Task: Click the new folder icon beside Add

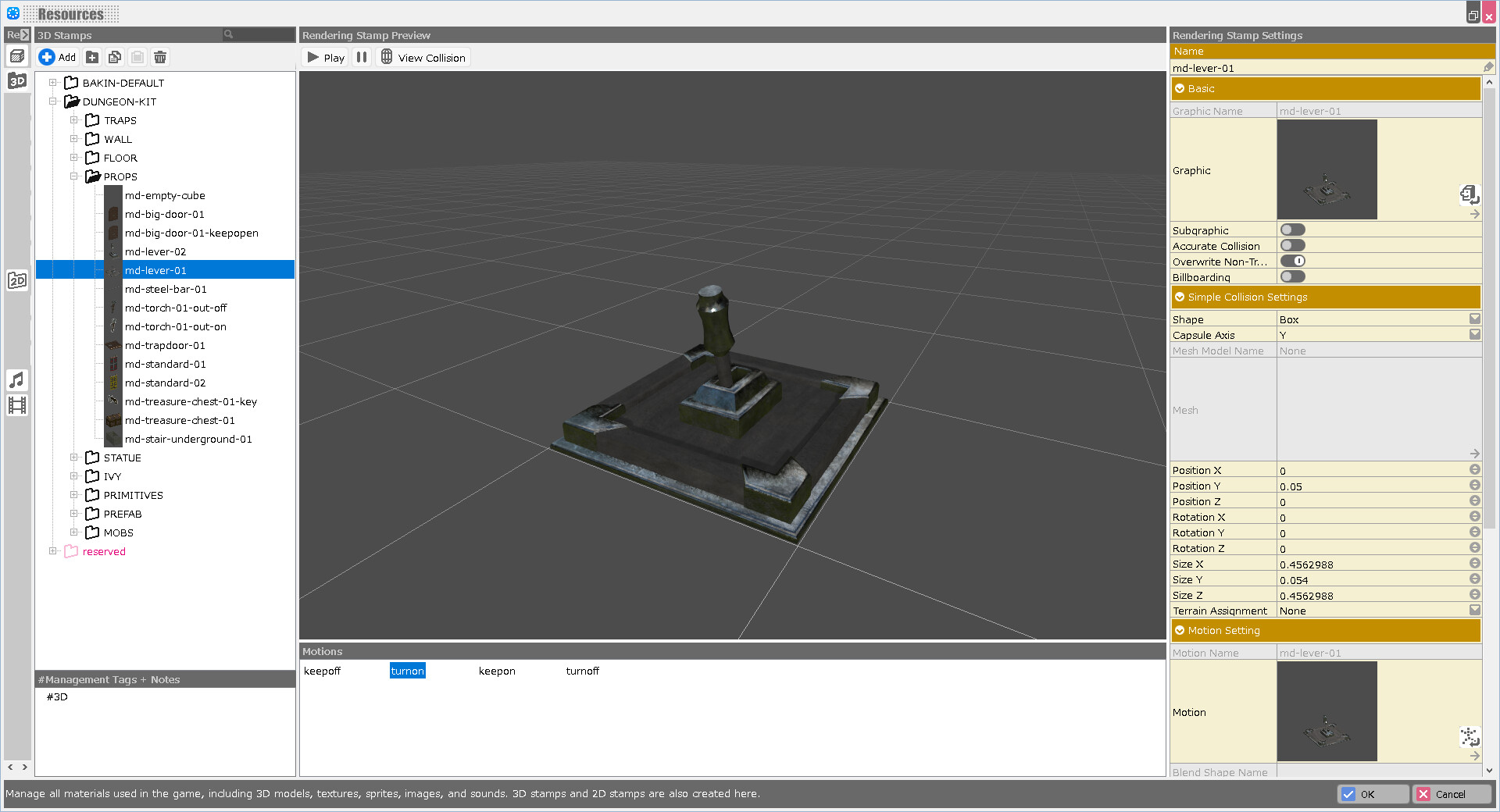Action: tap(92, 57)
